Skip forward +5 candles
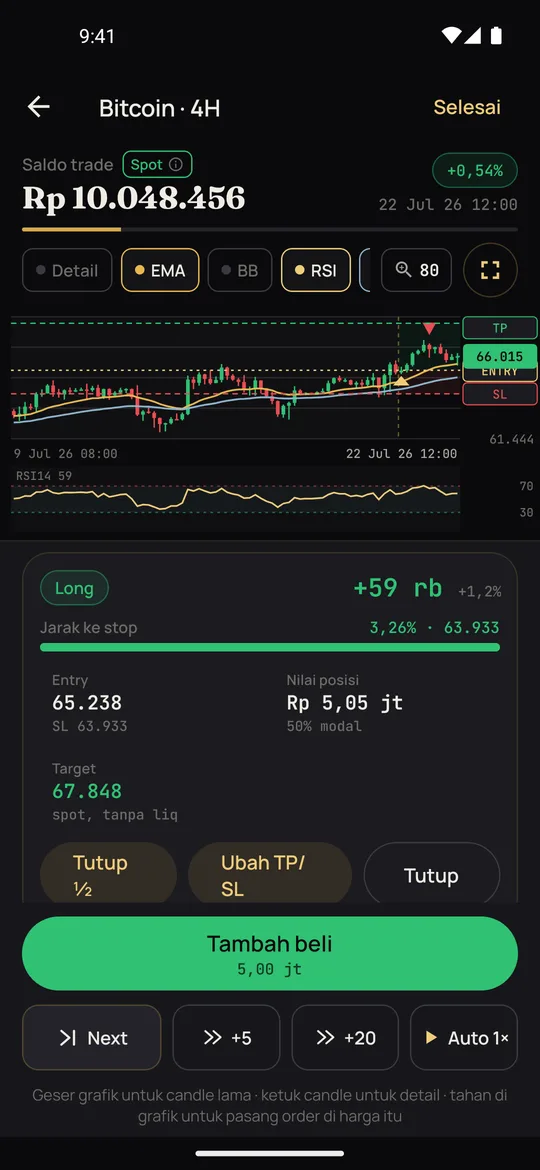The image size is (540, 1170). pos(226,1037)
